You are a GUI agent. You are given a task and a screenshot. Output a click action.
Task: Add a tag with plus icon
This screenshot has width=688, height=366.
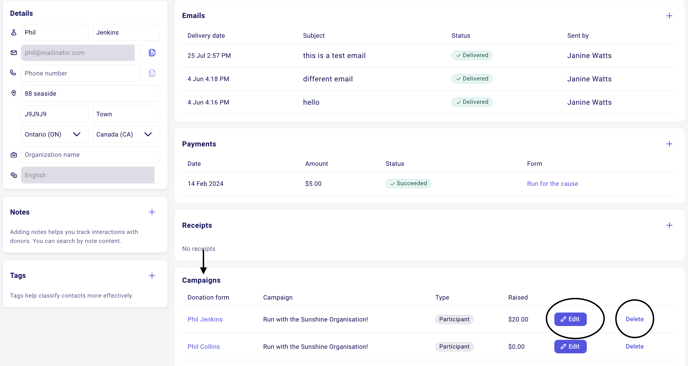pyautogui.click(x=152, y=276)
